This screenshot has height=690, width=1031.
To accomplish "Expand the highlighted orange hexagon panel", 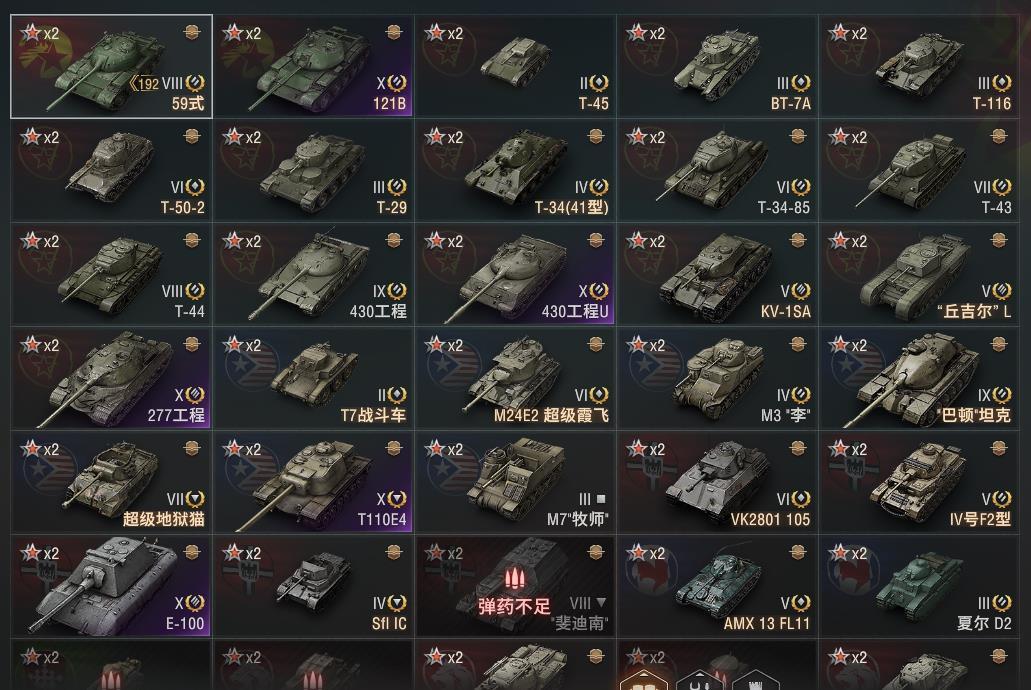I will pyautogui.click(x=644, y=681).
